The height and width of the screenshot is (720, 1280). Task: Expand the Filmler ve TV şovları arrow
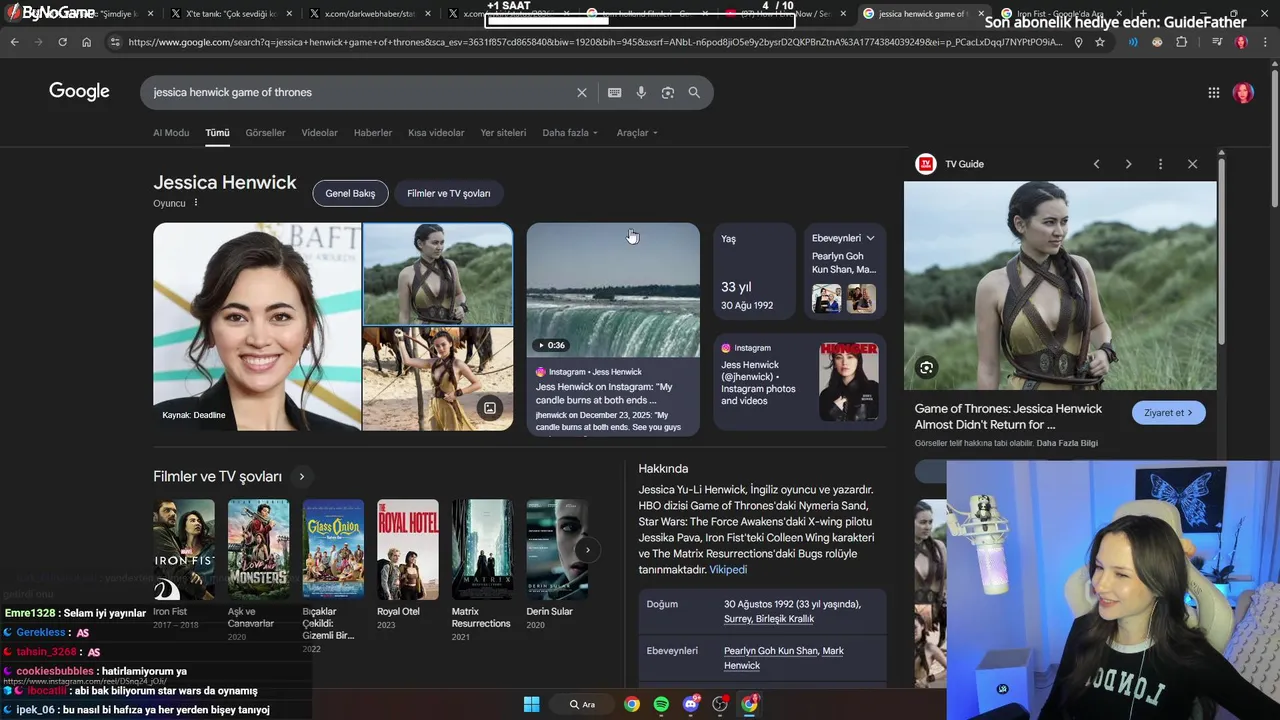coord(301,477)
